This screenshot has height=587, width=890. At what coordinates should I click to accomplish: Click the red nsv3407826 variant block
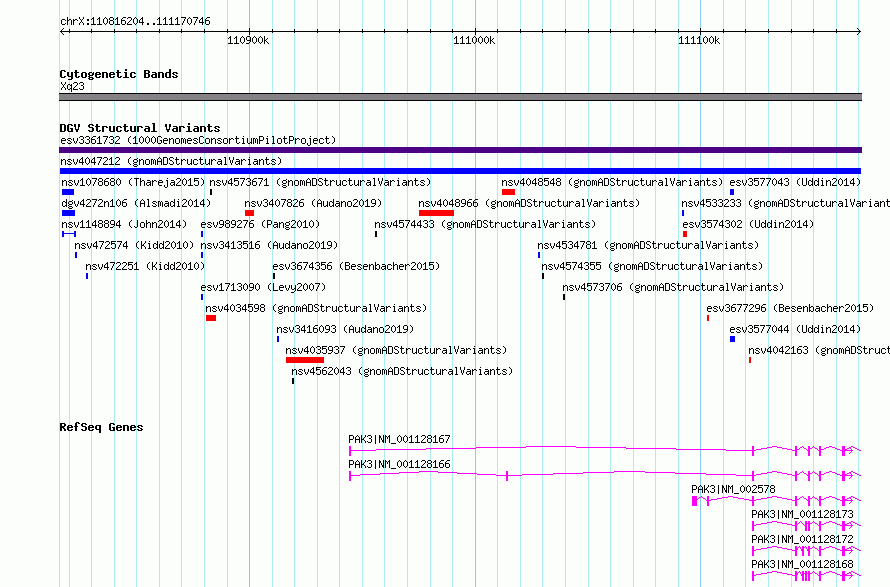click(x=250, y=213)
